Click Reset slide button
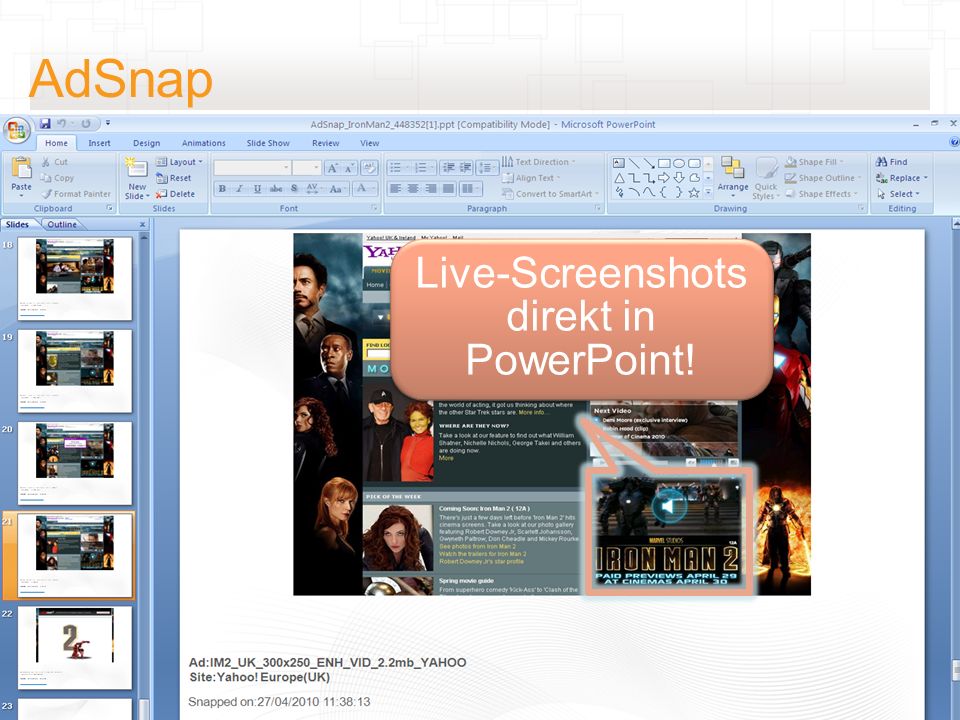This screenshot has height=720, width=960. click(x=174, y=178)
